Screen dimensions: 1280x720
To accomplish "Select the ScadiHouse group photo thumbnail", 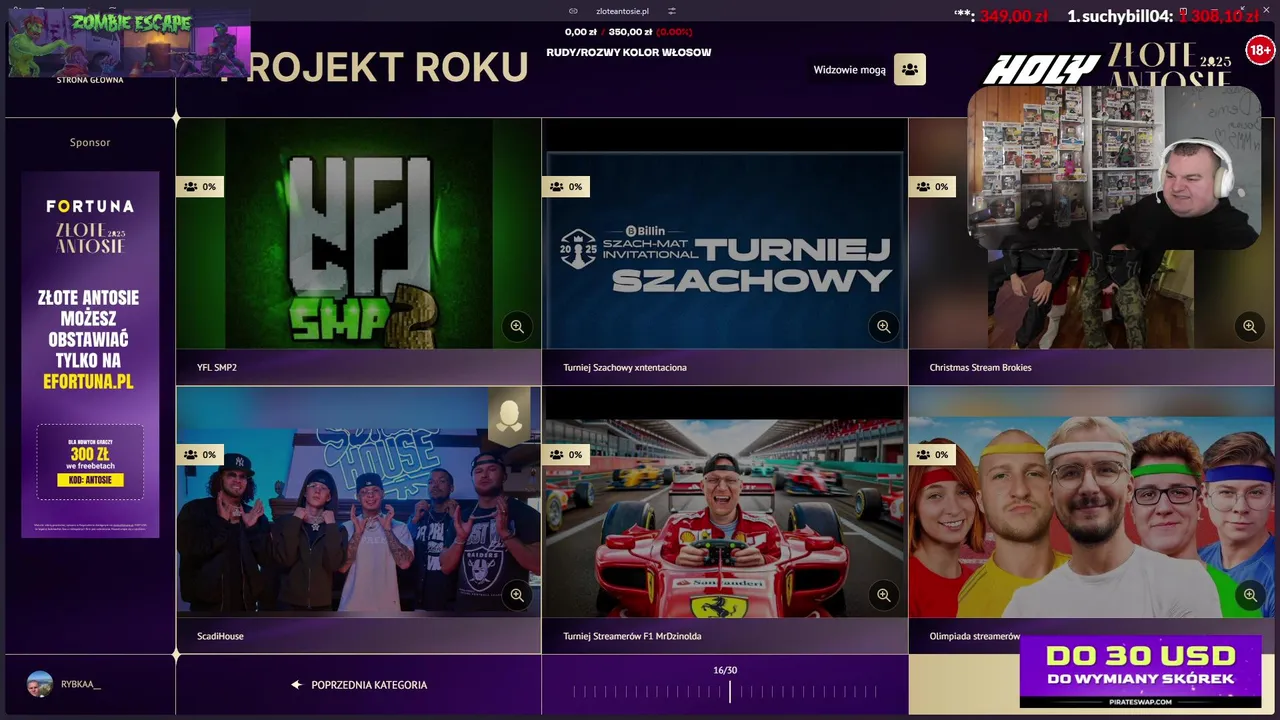I will click(358, 502).
